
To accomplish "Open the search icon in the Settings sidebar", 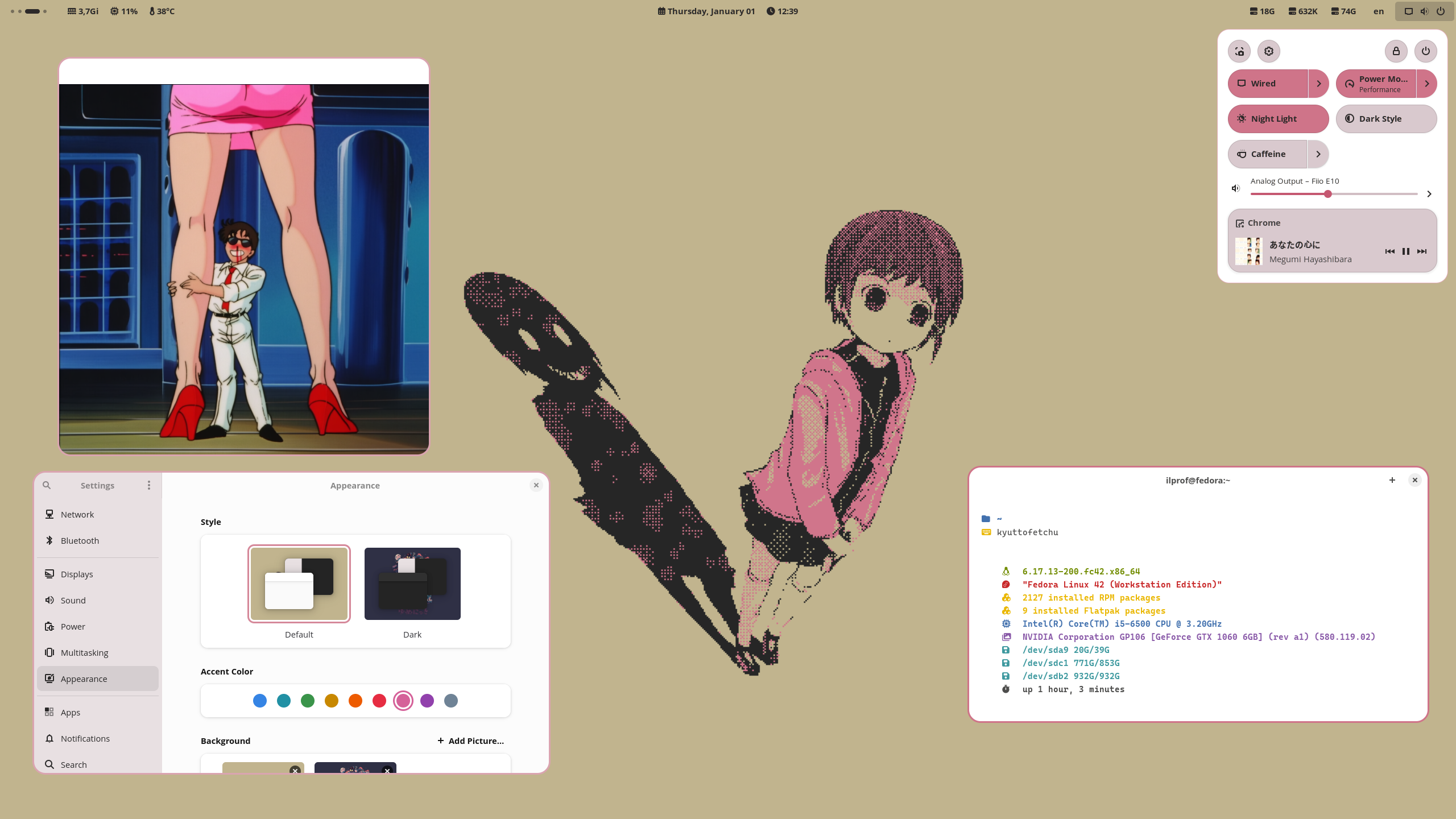I will pos(47,485).
